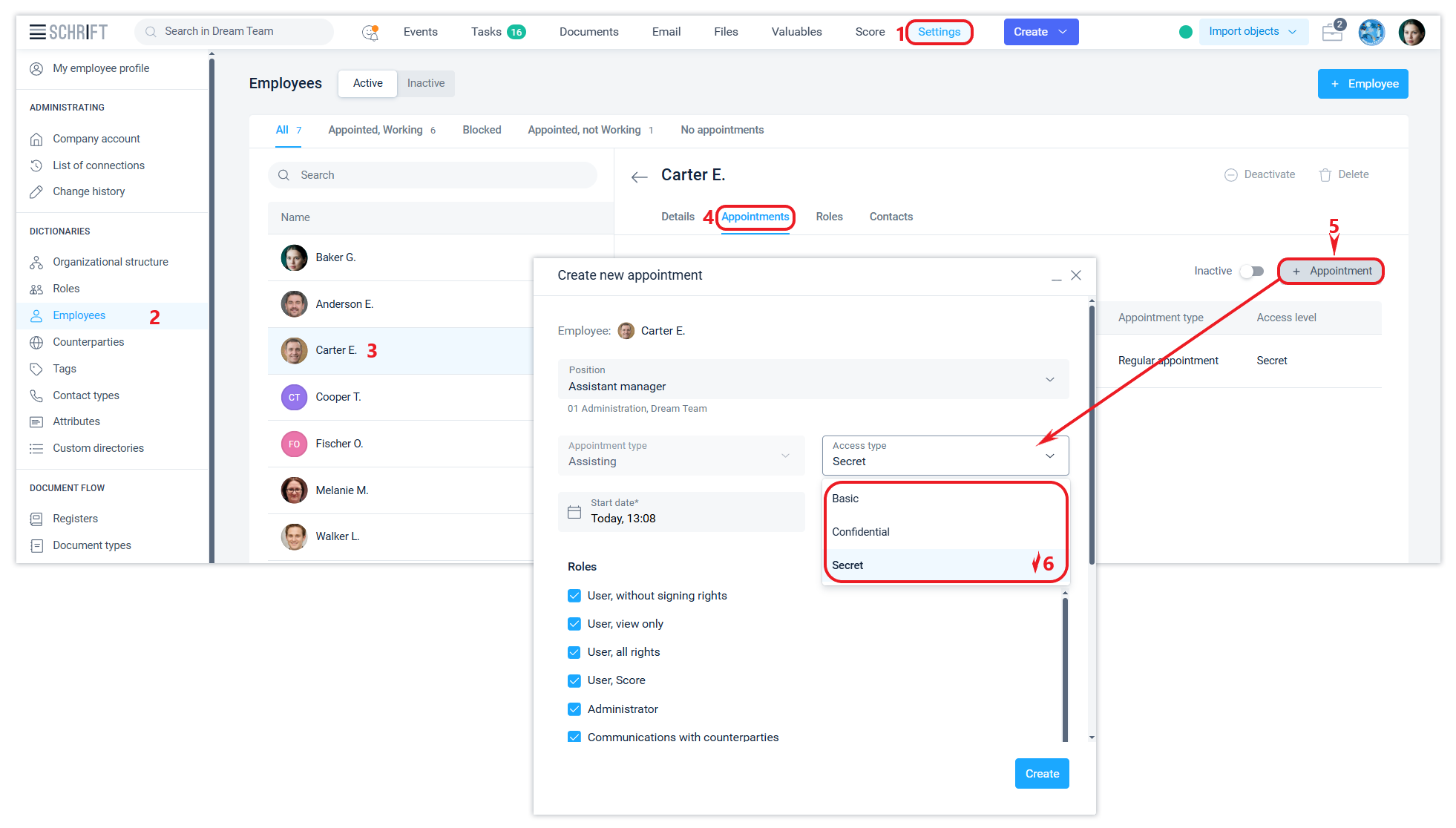1456x828 pixels.
Task: Open the hamburger menu icon
Action: [37, 32]
